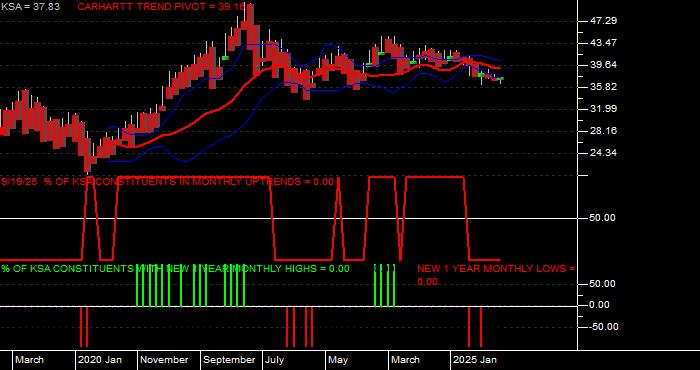The image size is (700, 370).
Task: Click the -50.00 axis value
Action: (604, 327)
